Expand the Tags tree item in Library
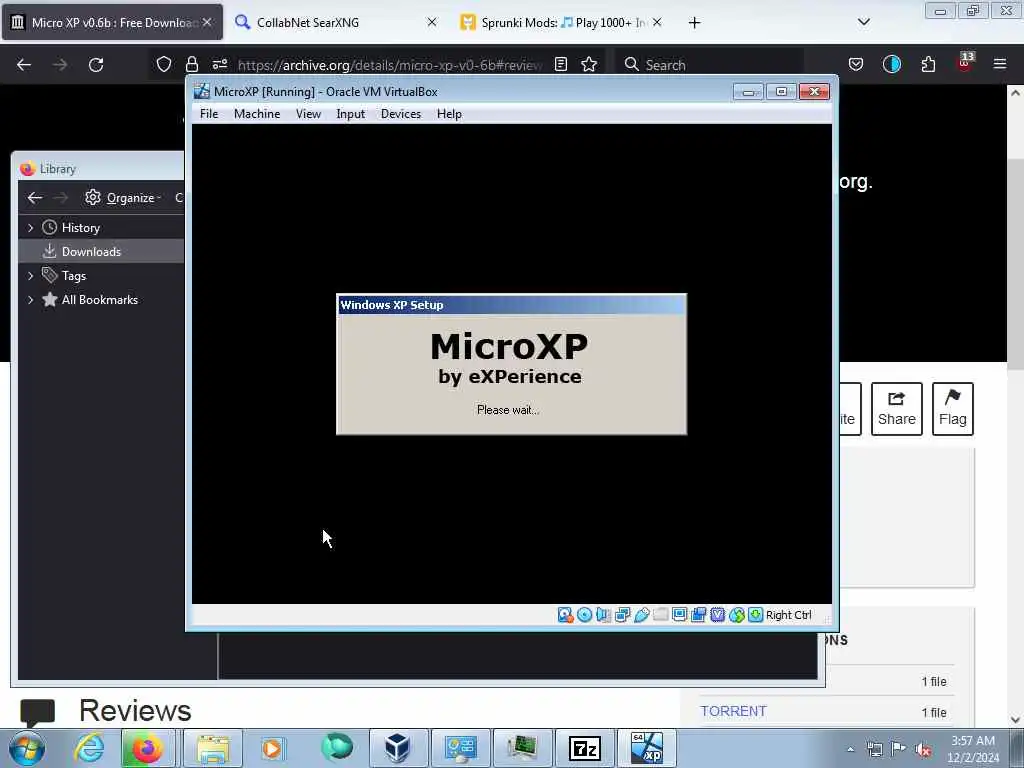 31,276
